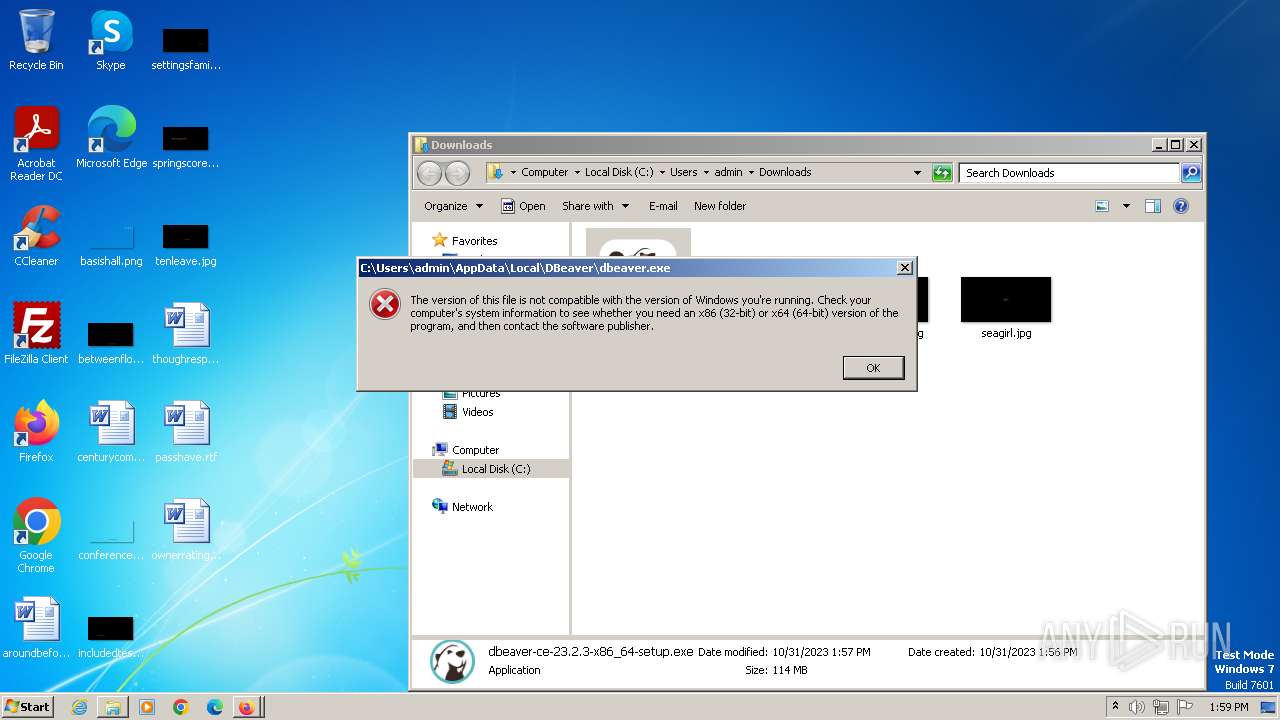Screen dimensions: 1280x720
Task: Select Favorites in the navigation pane
Action: coord(474,241)
